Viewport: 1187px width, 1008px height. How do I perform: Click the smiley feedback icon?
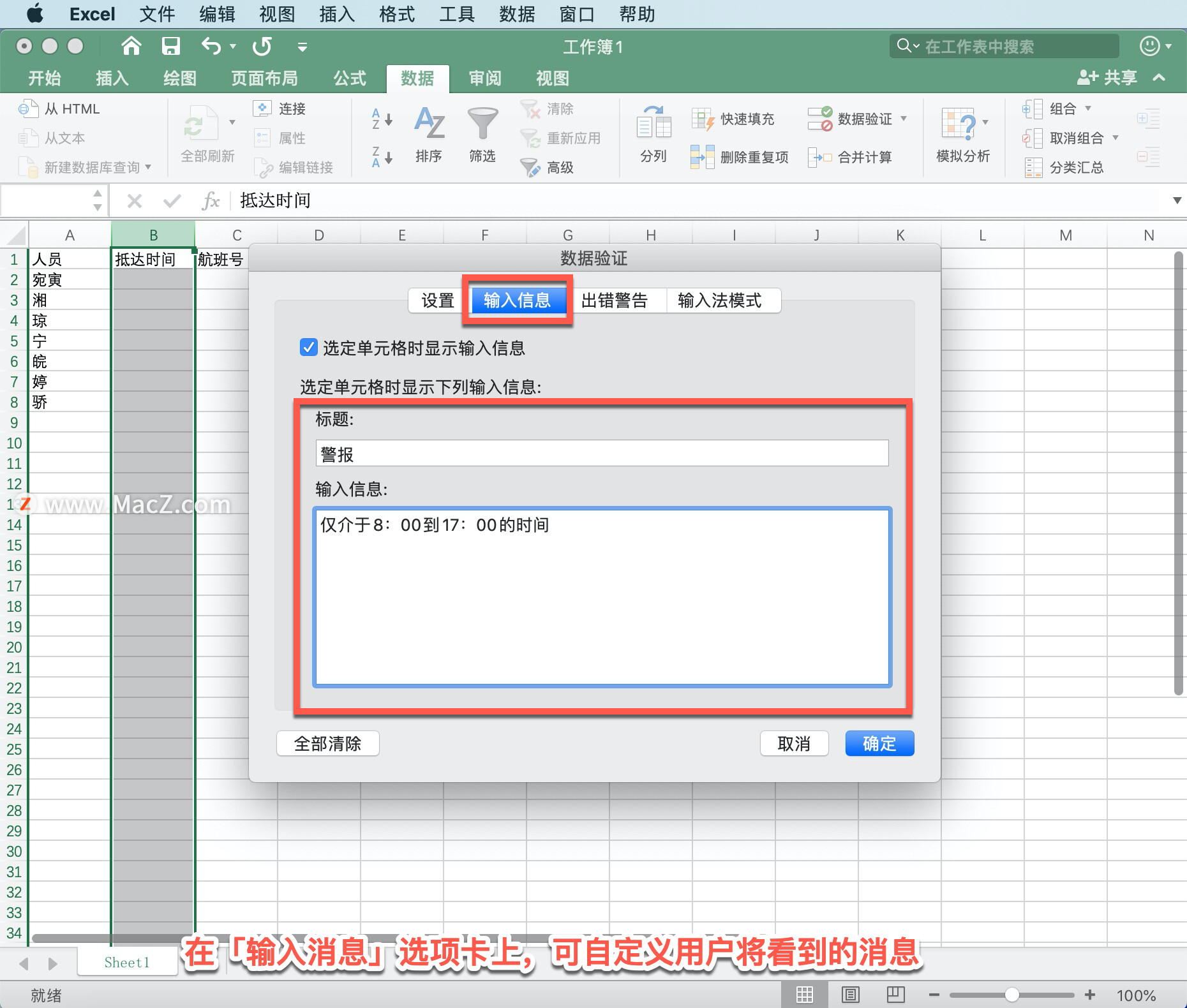(x=1149, y=46)
